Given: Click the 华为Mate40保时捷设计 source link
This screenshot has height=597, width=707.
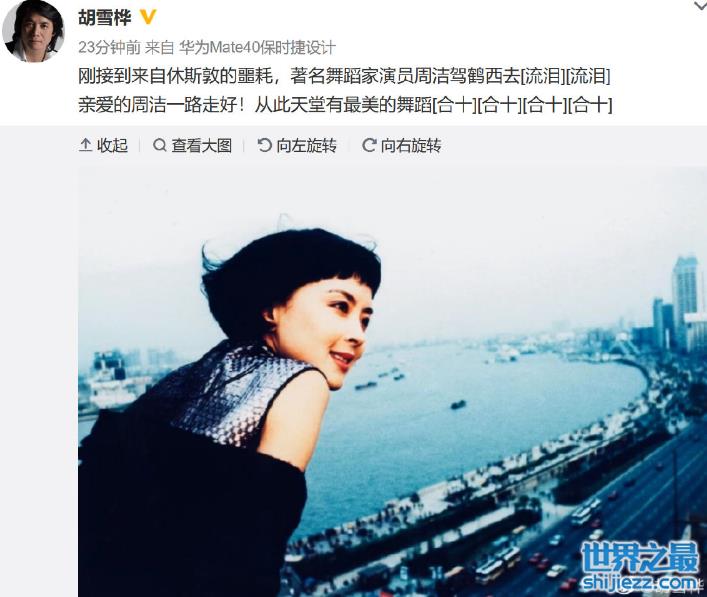Looking at the screenshot, I should click(x=257, y=47).
